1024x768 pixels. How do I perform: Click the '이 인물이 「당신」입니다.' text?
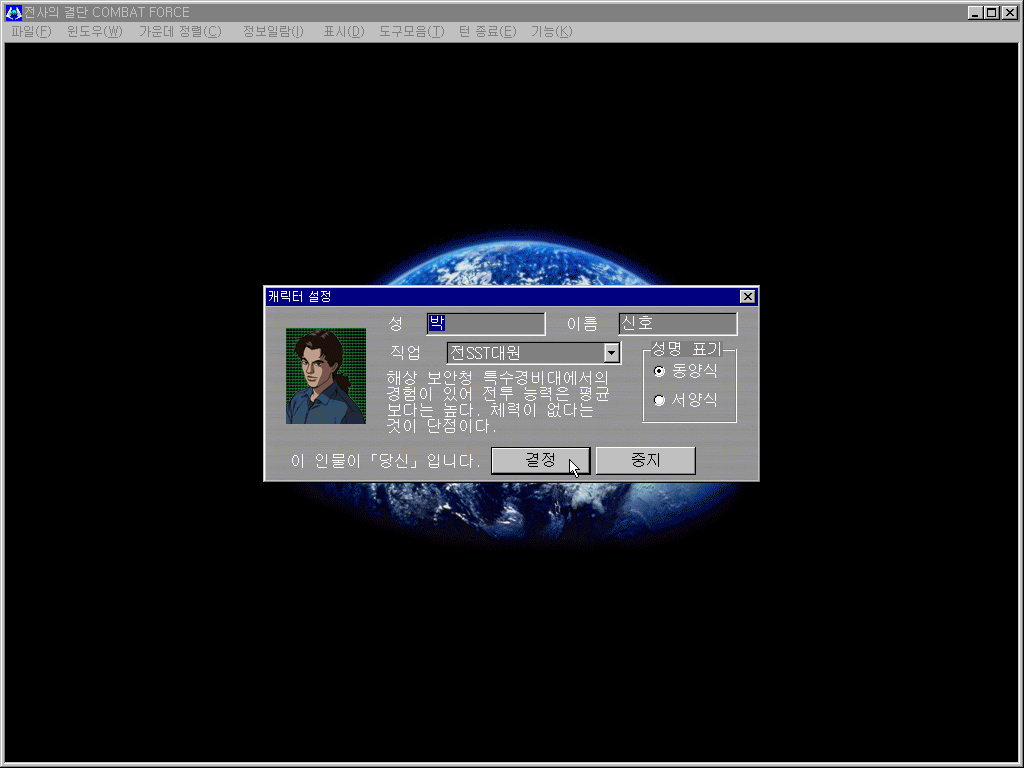(385, 460)
